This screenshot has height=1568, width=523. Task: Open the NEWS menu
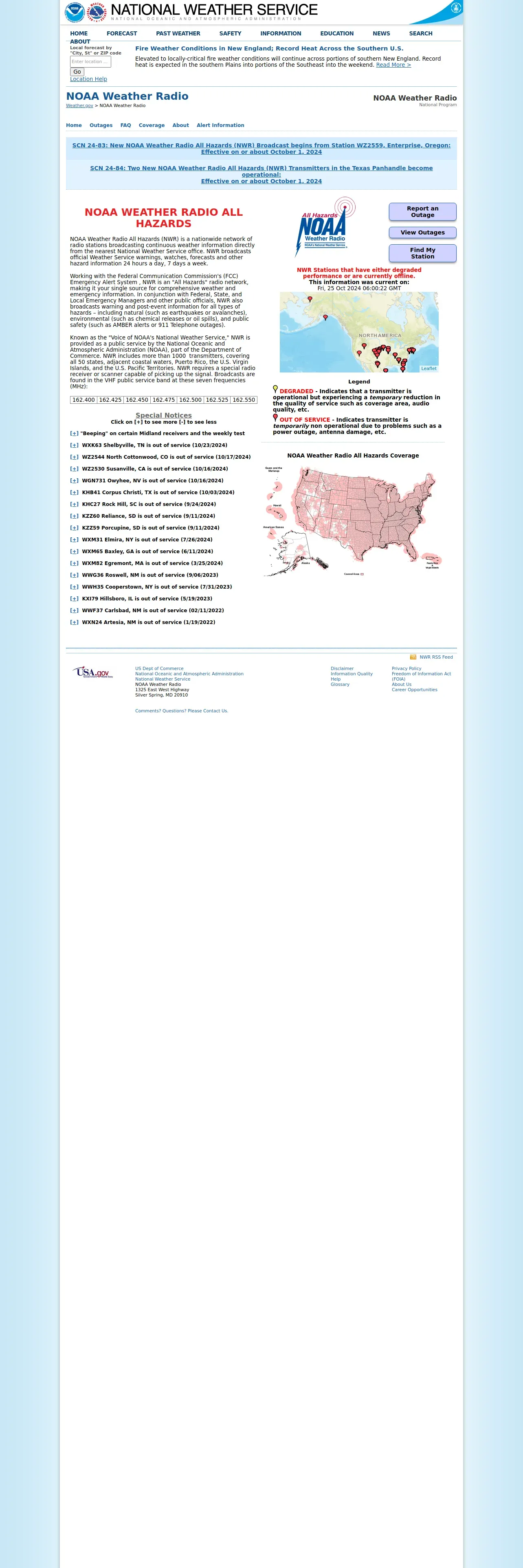tap(381, 33)
